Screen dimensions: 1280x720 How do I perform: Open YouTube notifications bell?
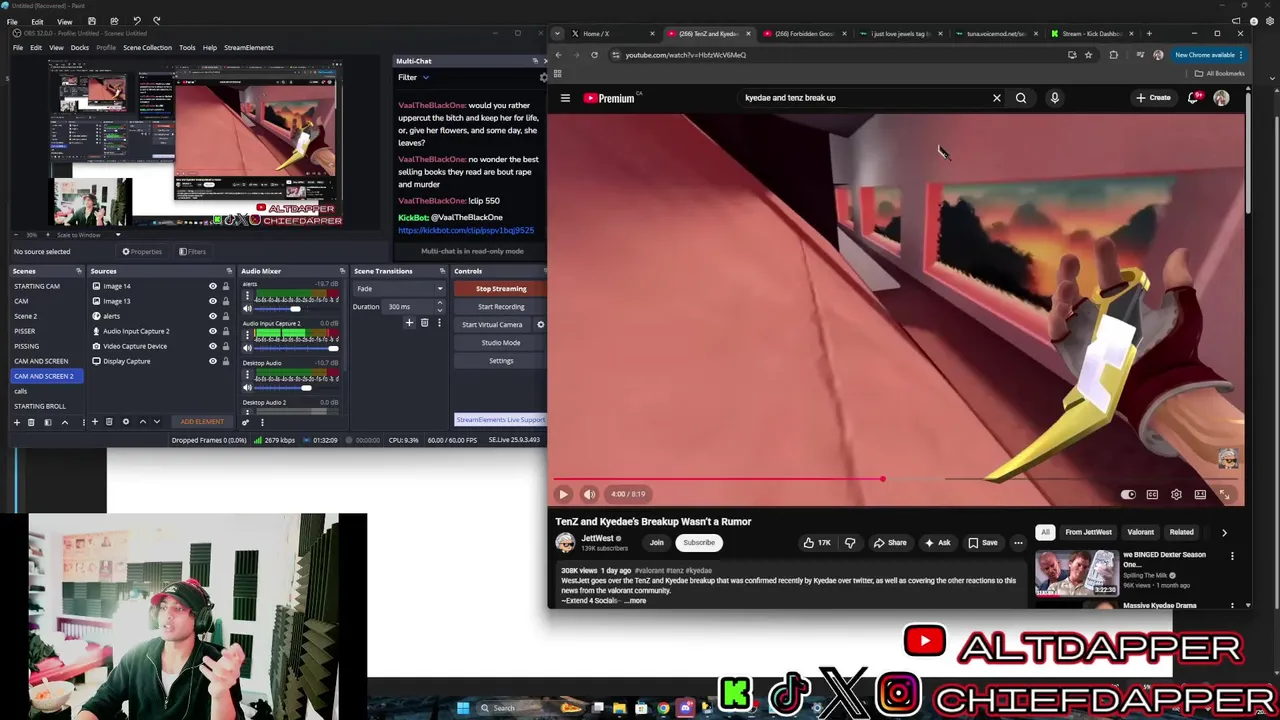pos(1193,98)
